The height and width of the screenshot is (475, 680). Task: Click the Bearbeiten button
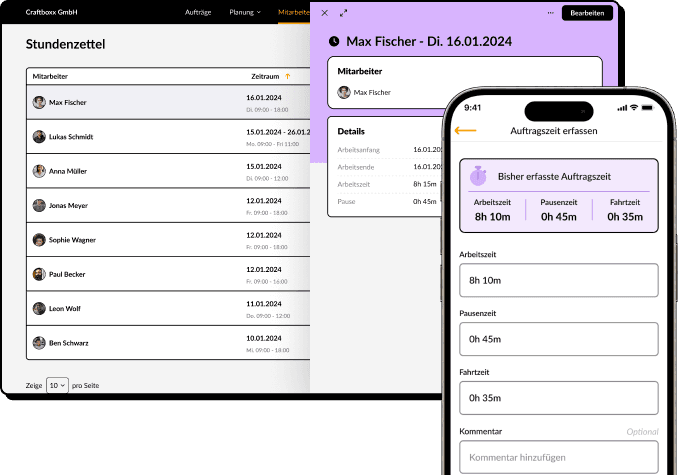point(587,13)
